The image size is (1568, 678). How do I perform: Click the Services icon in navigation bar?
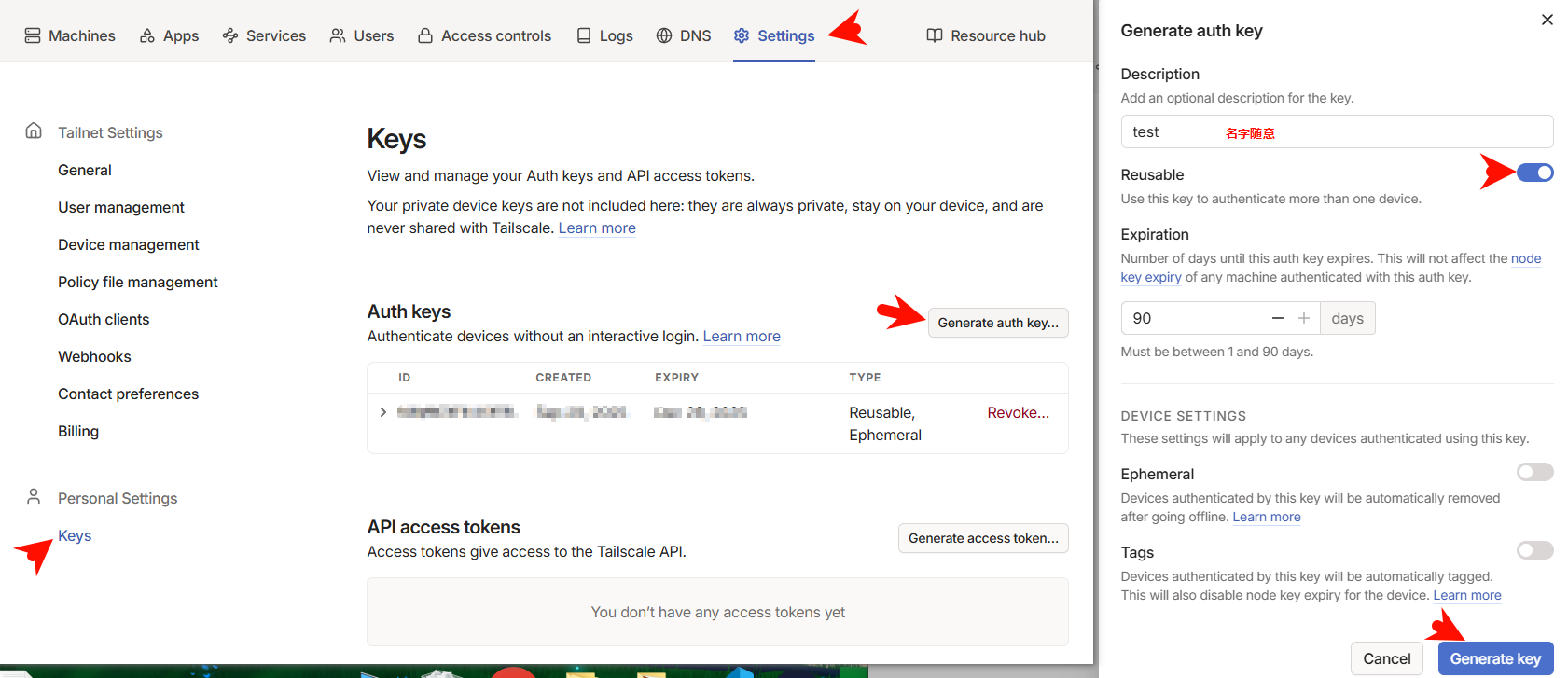(x=230, y=35)
